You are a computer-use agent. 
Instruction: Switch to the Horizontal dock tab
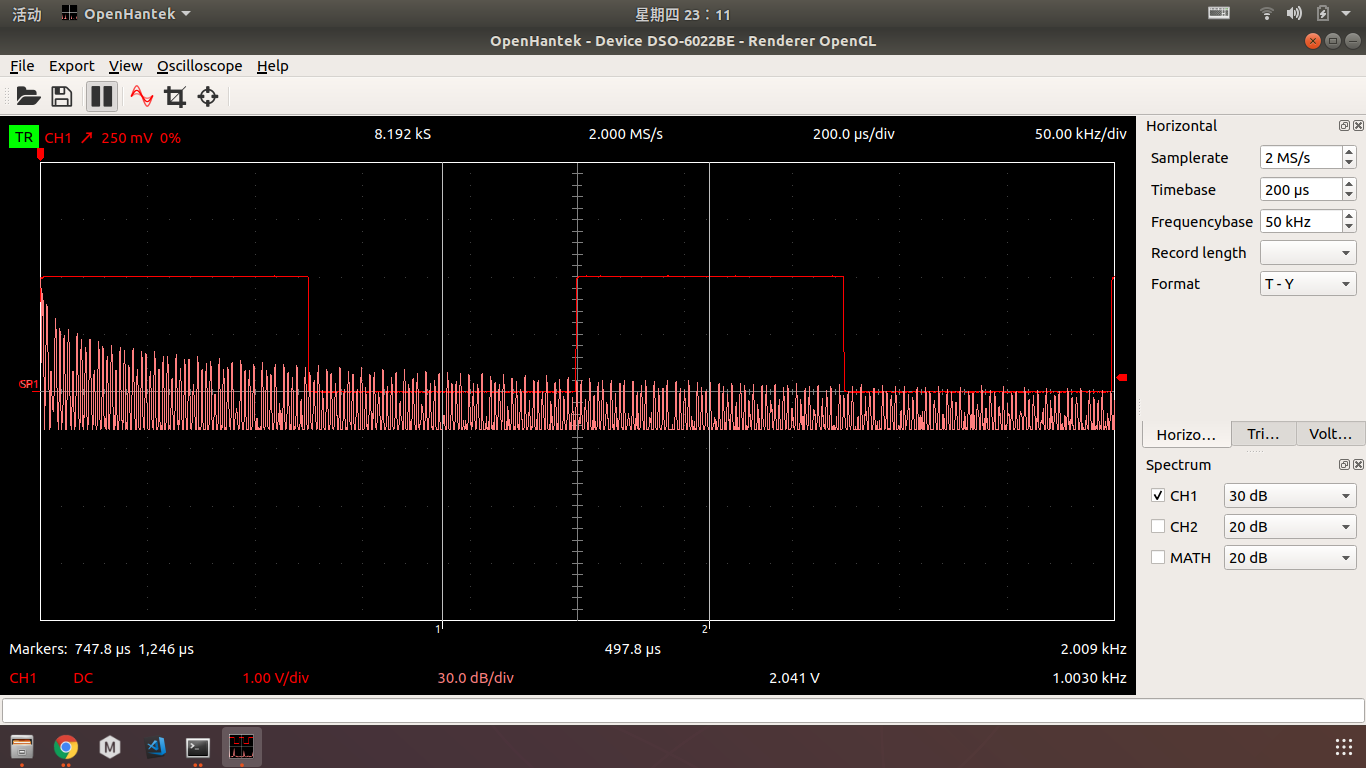[x=1186, y=434]
